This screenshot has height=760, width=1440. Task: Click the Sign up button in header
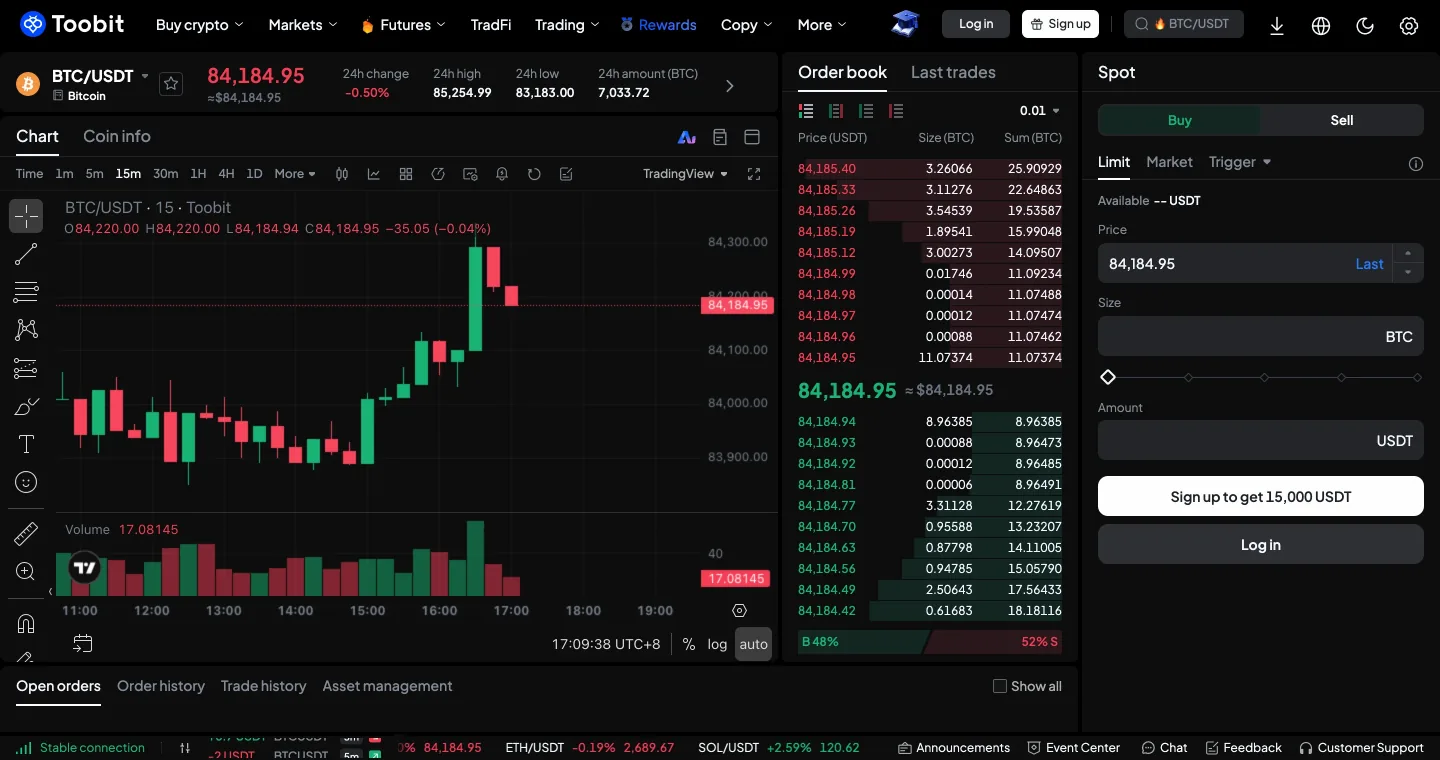point(1060,24)
